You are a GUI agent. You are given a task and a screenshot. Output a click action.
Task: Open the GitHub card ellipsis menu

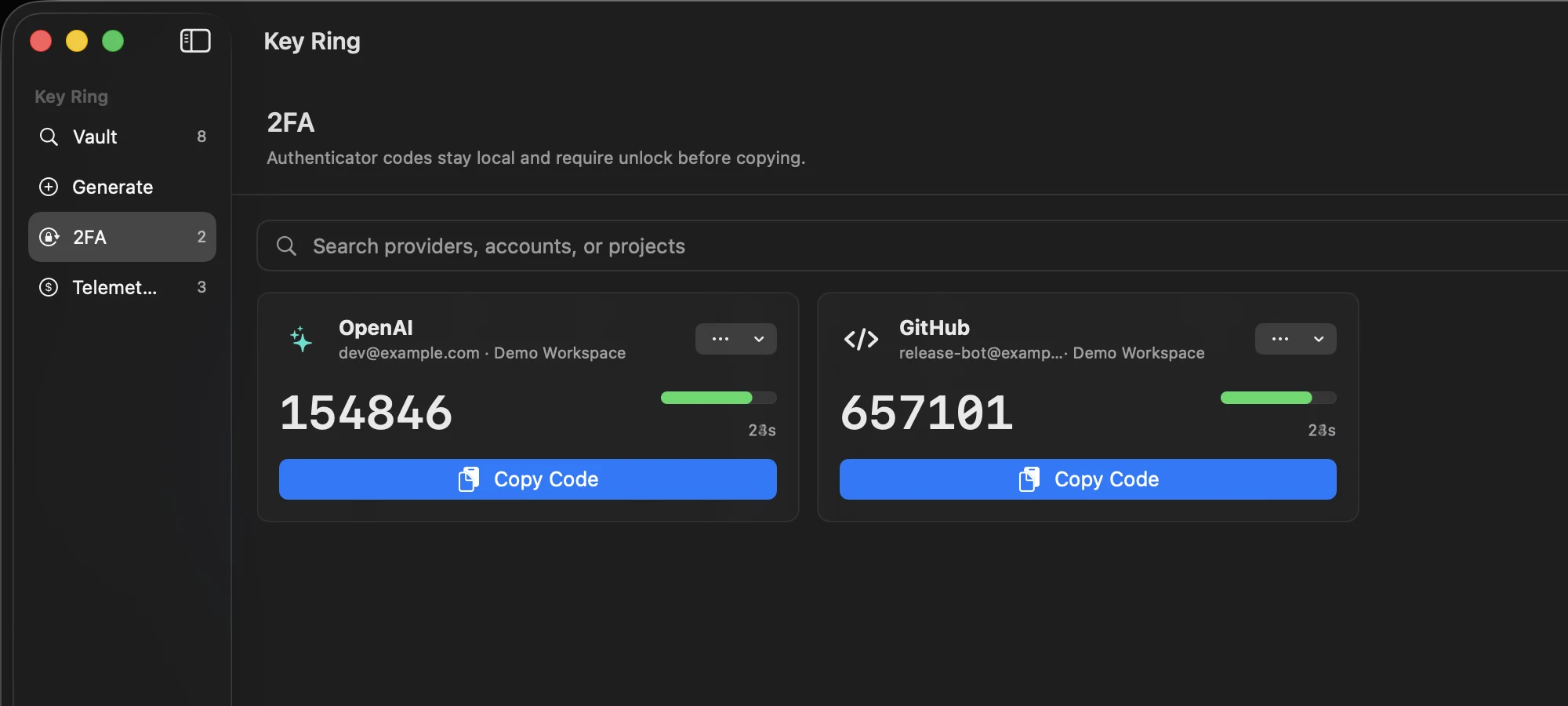[1296, 339]
